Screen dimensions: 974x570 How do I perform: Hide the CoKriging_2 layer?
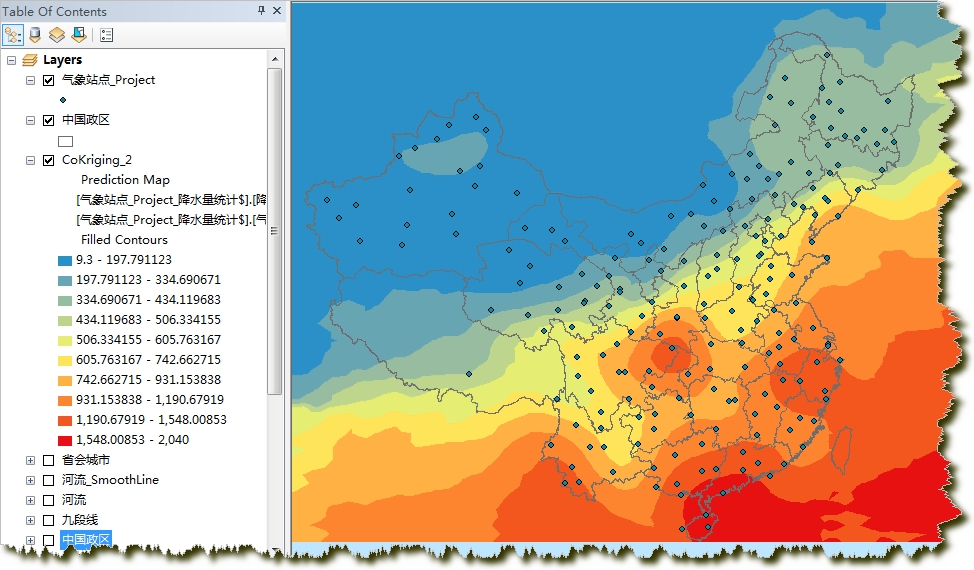[49, 160]
